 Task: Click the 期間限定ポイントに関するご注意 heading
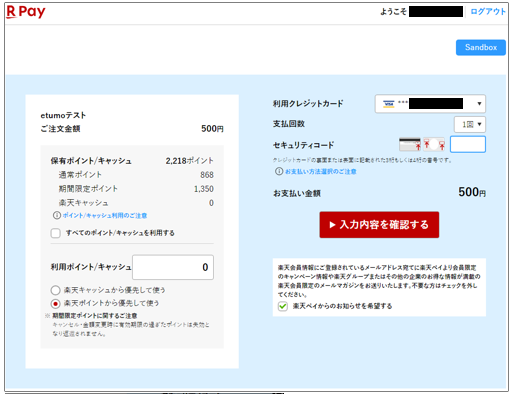tap(95, 315)
